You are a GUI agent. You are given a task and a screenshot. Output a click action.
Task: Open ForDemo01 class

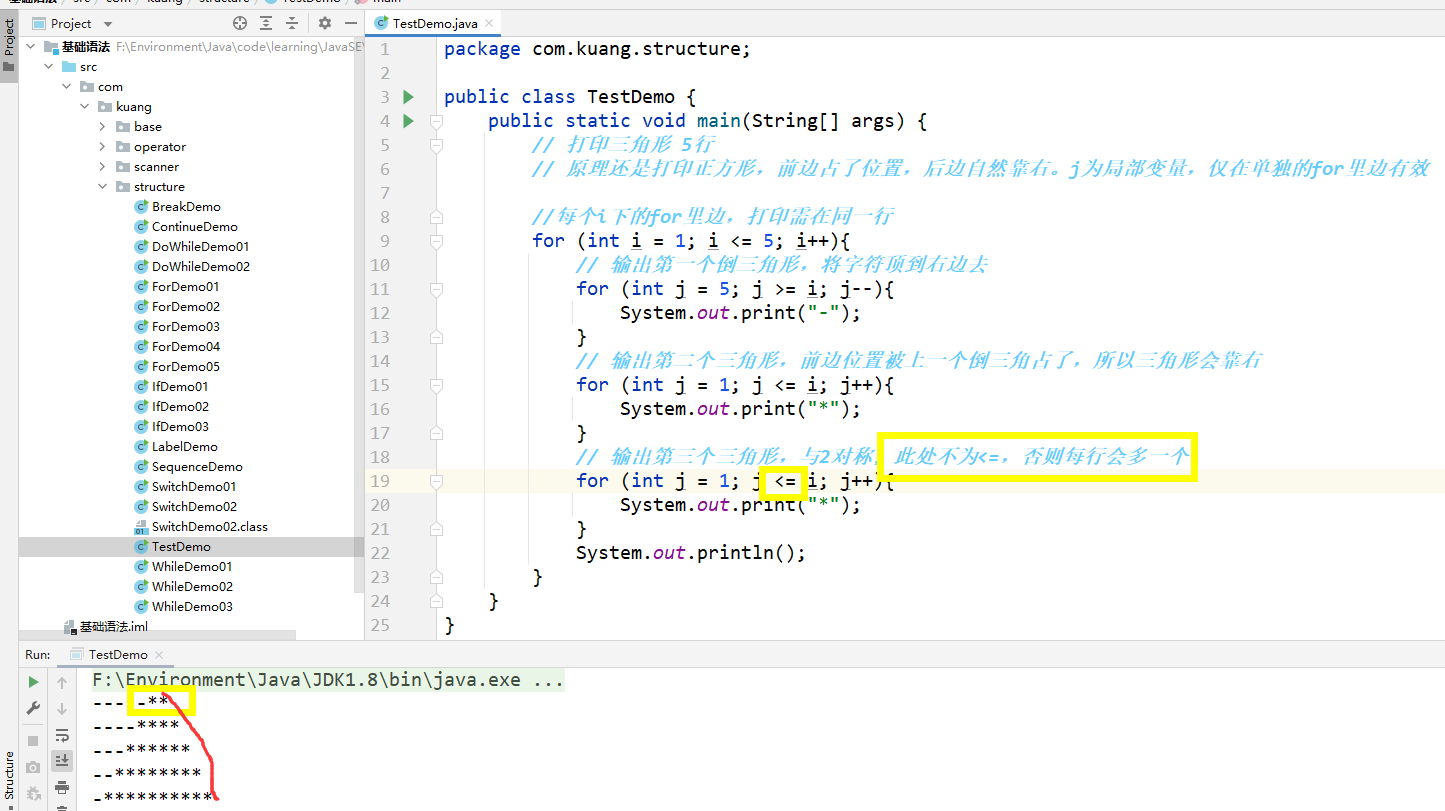point(185,287)
